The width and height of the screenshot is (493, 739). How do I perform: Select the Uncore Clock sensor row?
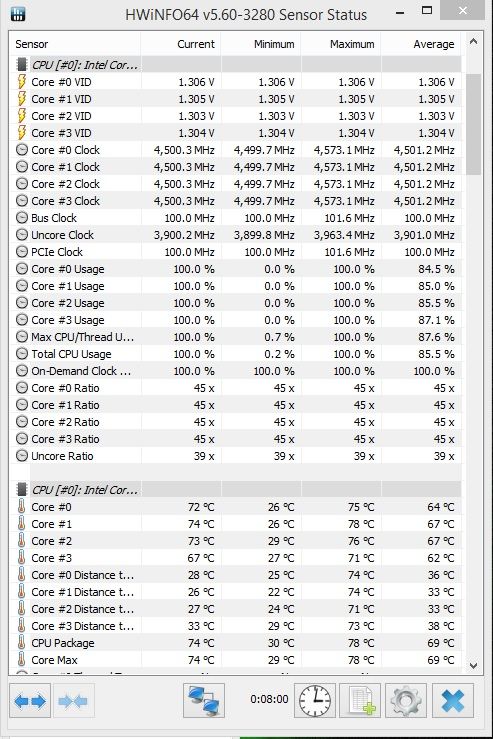pos(236,235)
